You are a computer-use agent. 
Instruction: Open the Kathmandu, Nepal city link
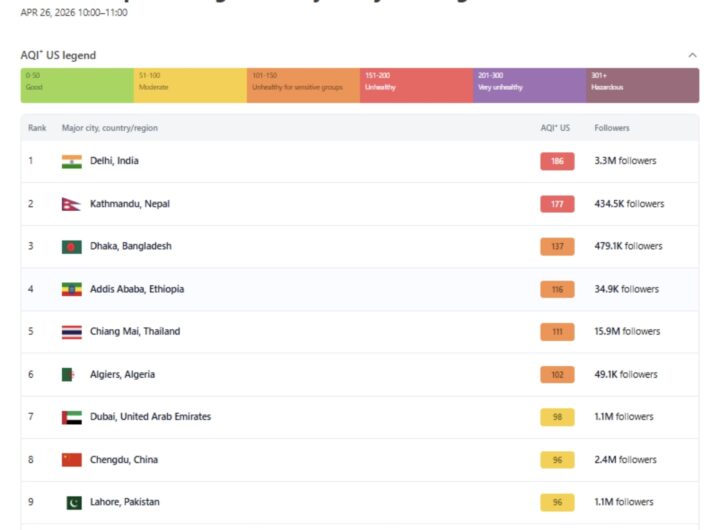tap(130, 204)
